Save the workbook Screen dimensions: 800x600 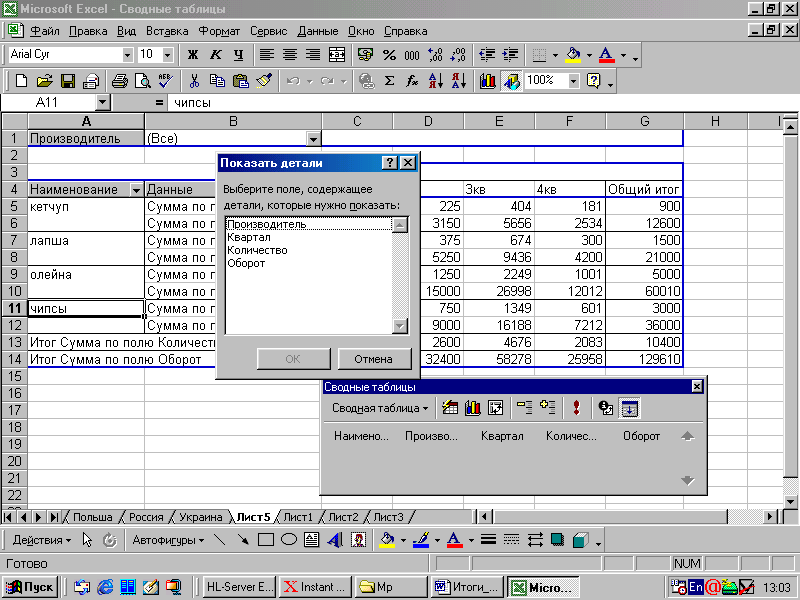(x=68, y=81)
